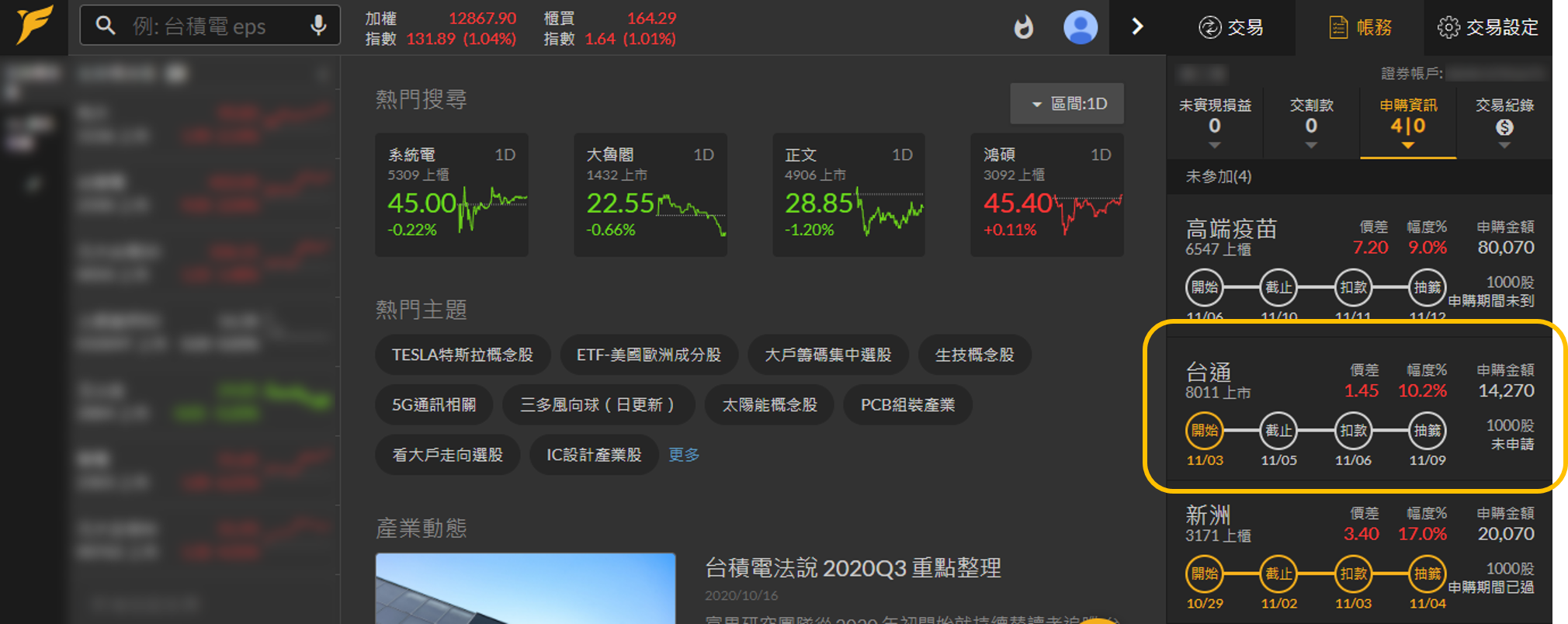Open the 交易設定 tab

click(1488, 27)
